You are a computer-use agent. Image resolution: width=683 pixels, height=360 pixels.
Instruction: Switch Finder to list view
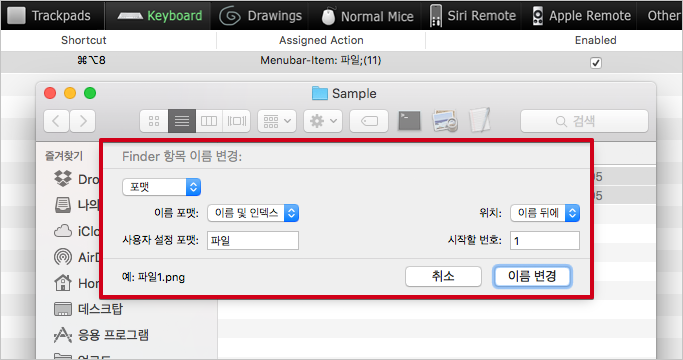(182, 121)
